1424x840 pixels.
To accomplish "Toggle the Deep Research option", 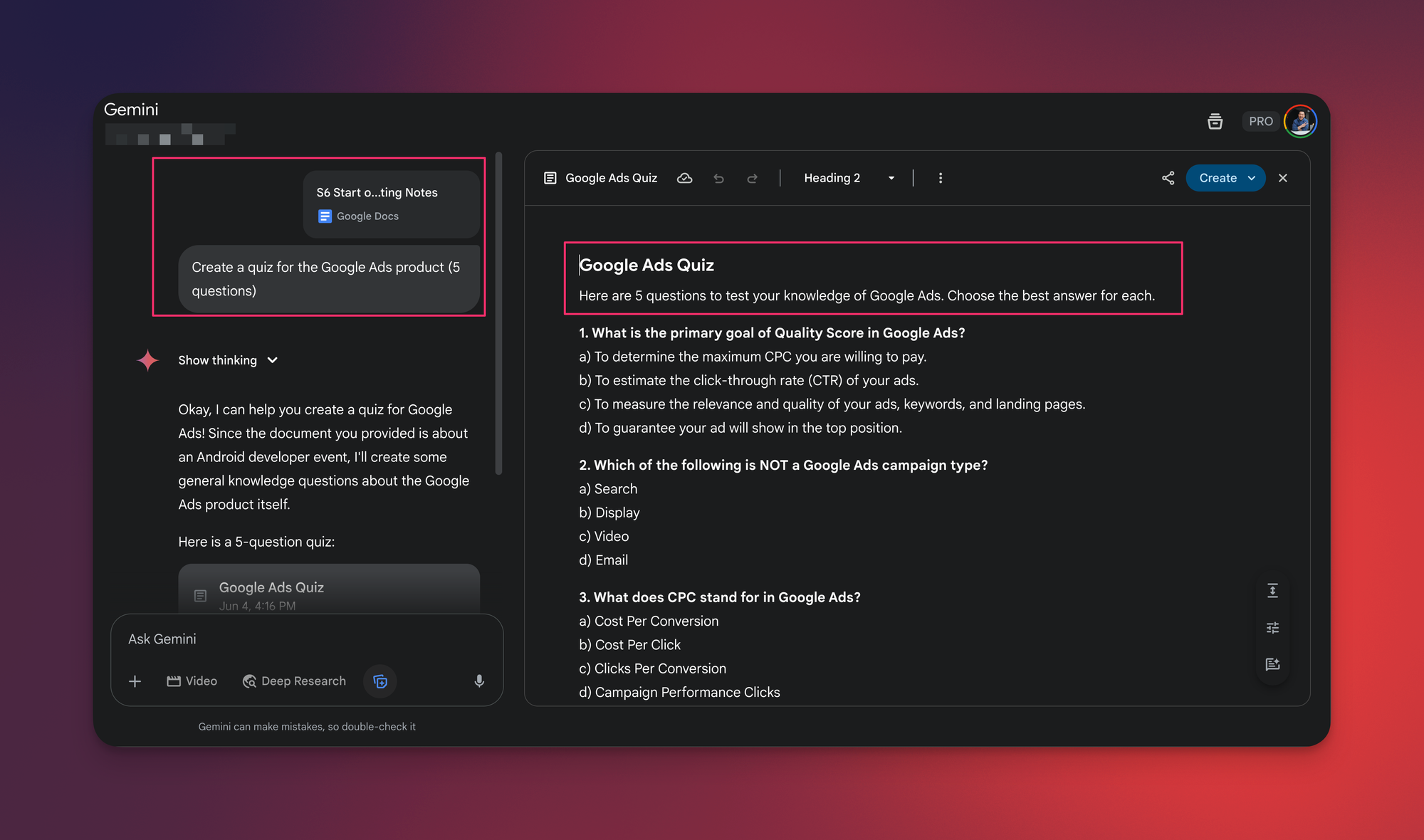I will (294, 681).
